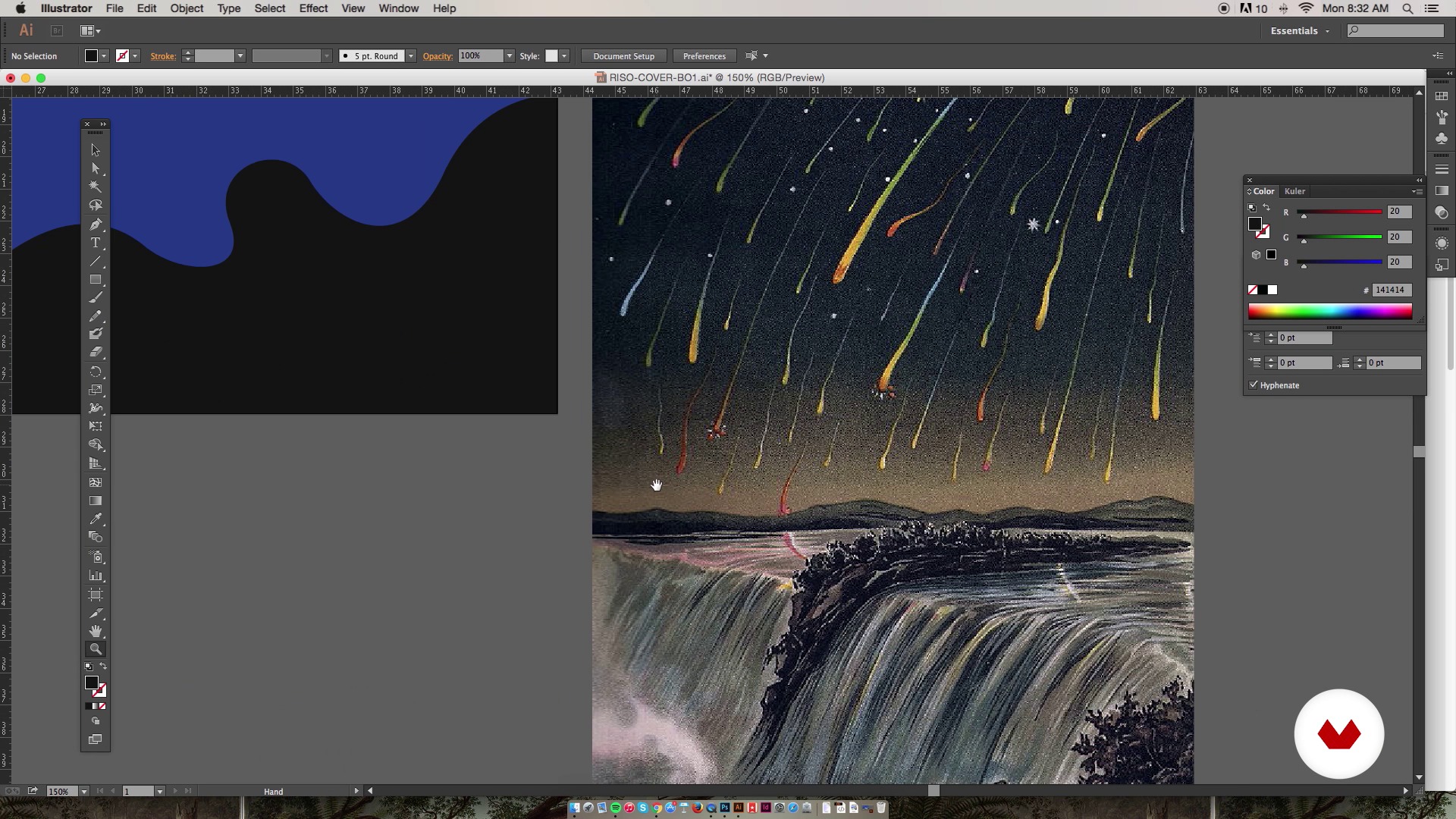The height and width of the screenshot is (819, 1456).
Task: Select the Hand tool in toolbox
Action: (96, 631)
